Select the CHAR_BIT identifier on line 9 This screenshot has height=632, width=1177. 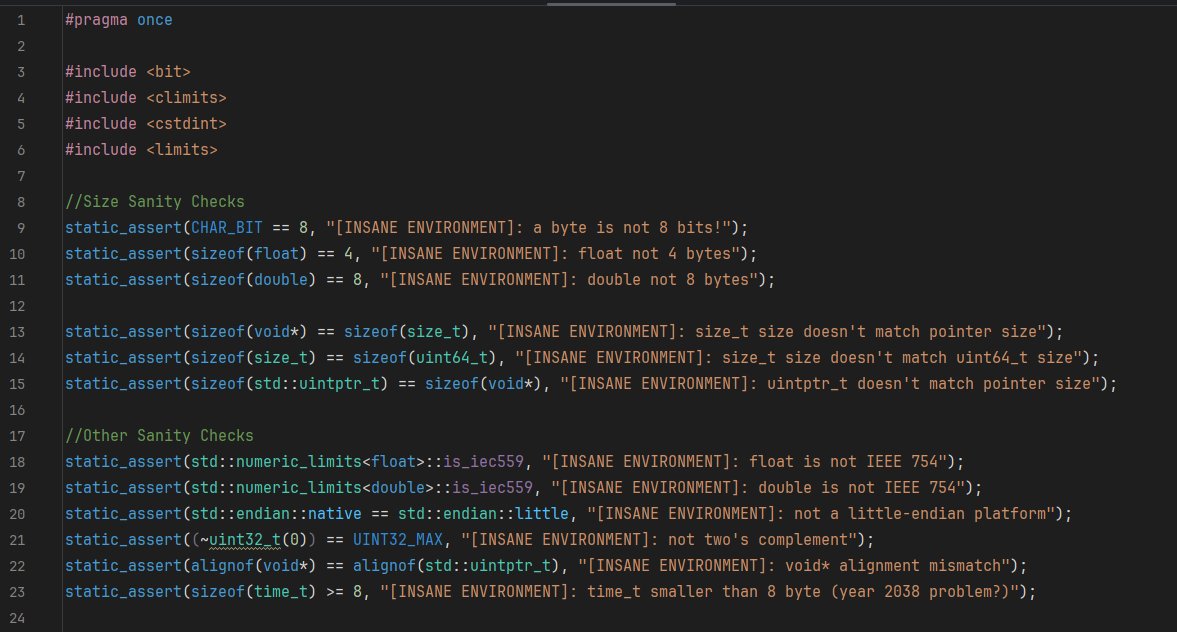[x=226, y=227]
